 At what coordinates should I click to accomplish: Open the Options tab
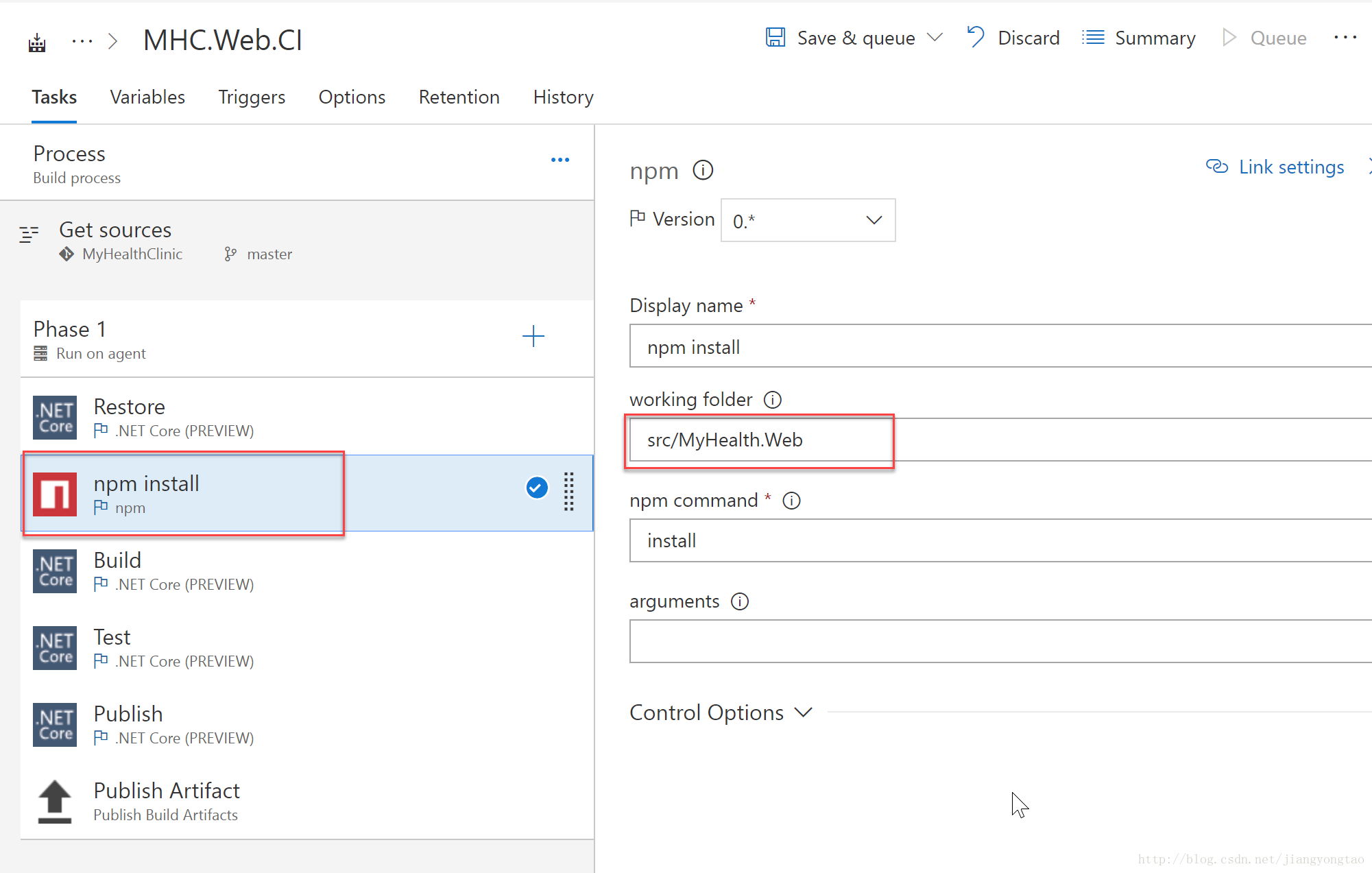352,97
